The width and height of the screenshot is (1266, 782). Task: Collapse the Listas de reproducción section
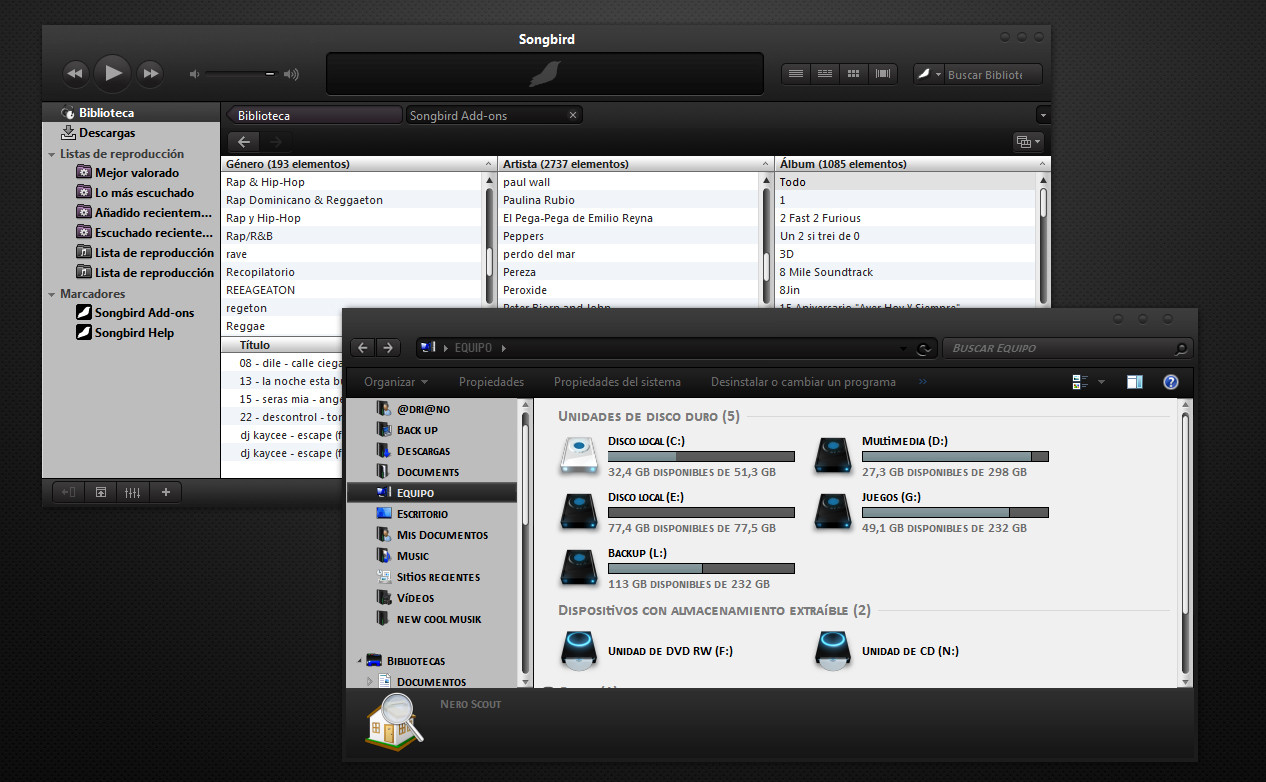tap(52, 154)
